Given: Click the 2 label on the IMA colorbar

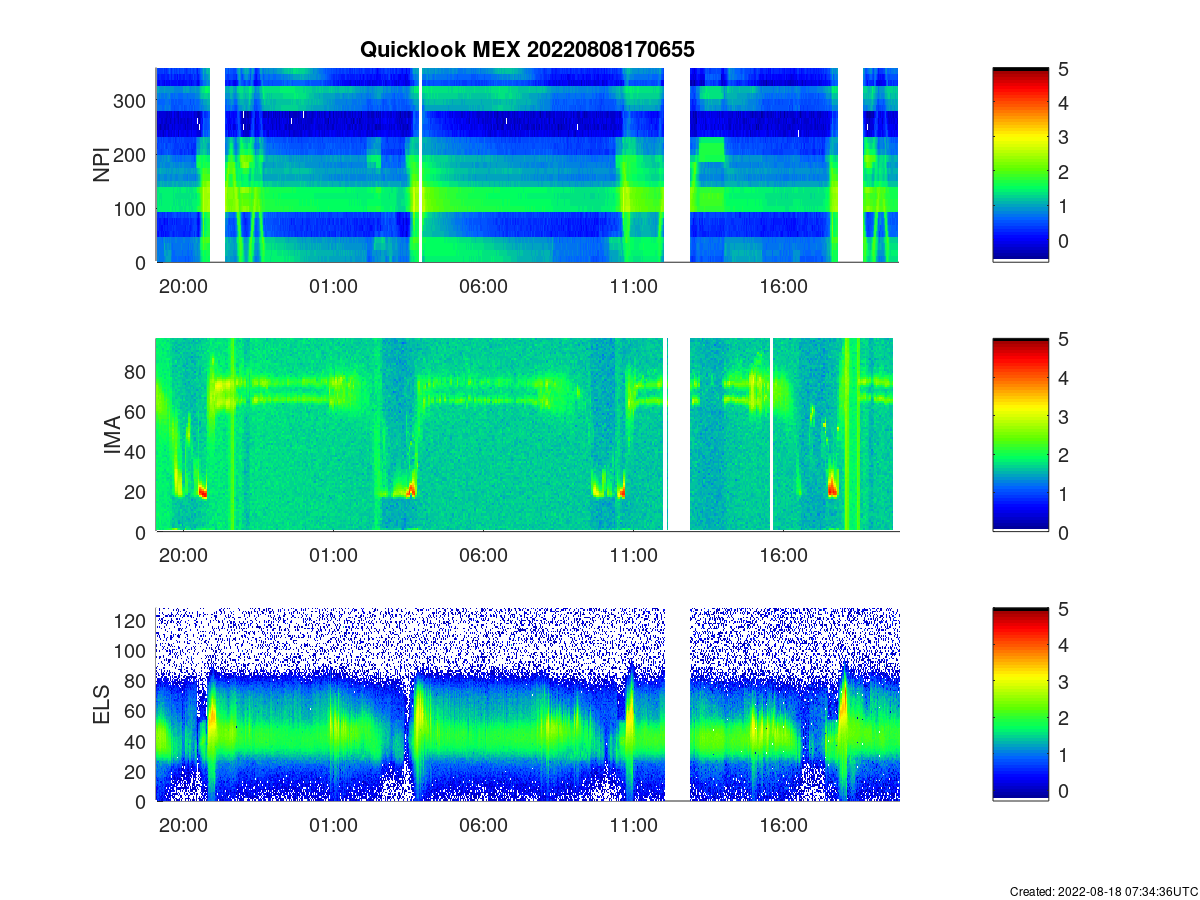Looking at the screenshot, I should click(1065, 455).
